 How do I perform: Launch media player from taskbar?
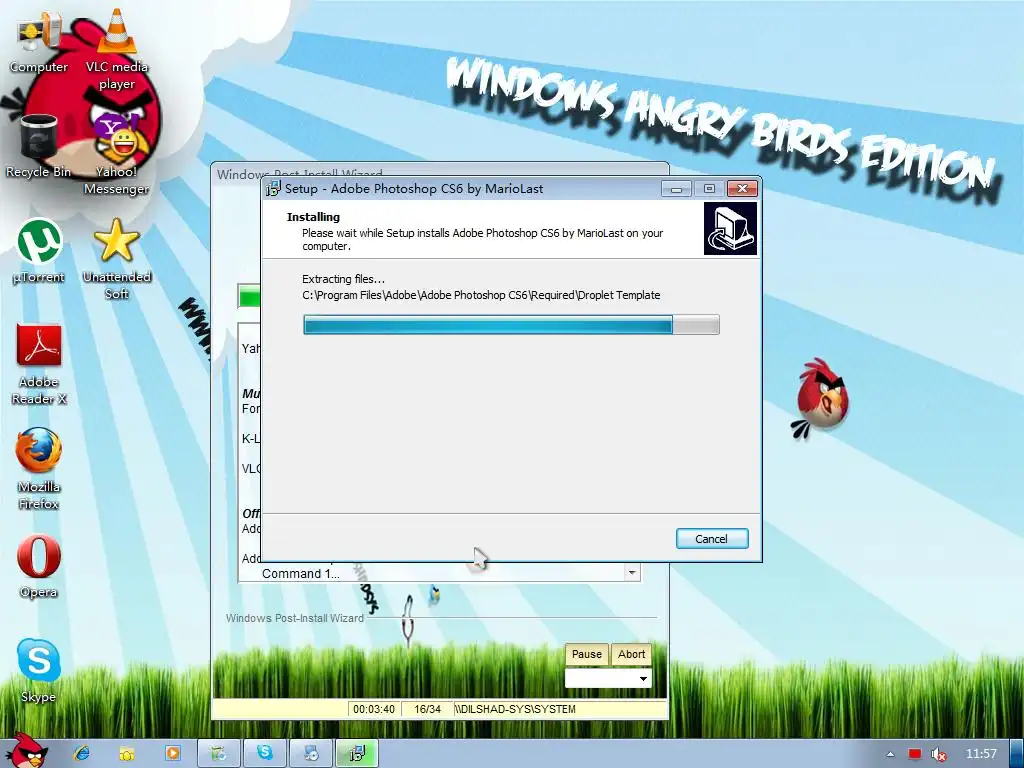(x=173, y=753)
